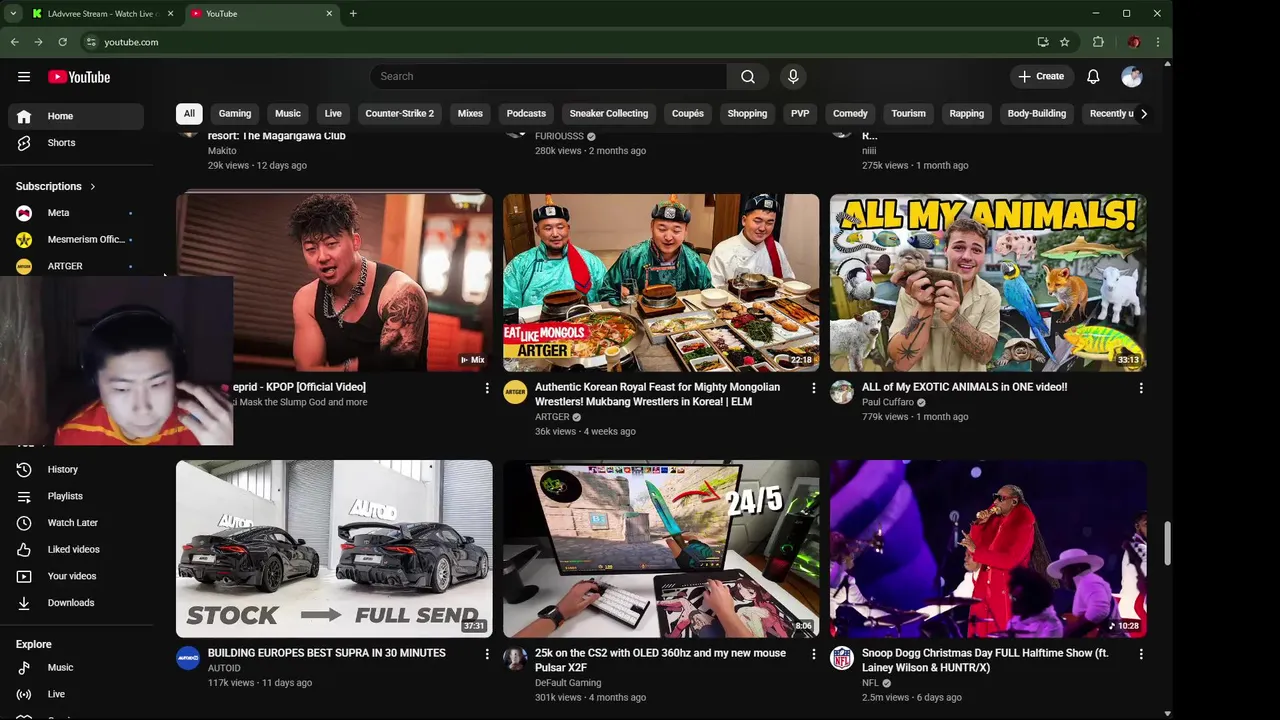Open Authentic Korean Royal Feast video title
Viewport: 1280px width, 720px height.
[x=658, y=394]
